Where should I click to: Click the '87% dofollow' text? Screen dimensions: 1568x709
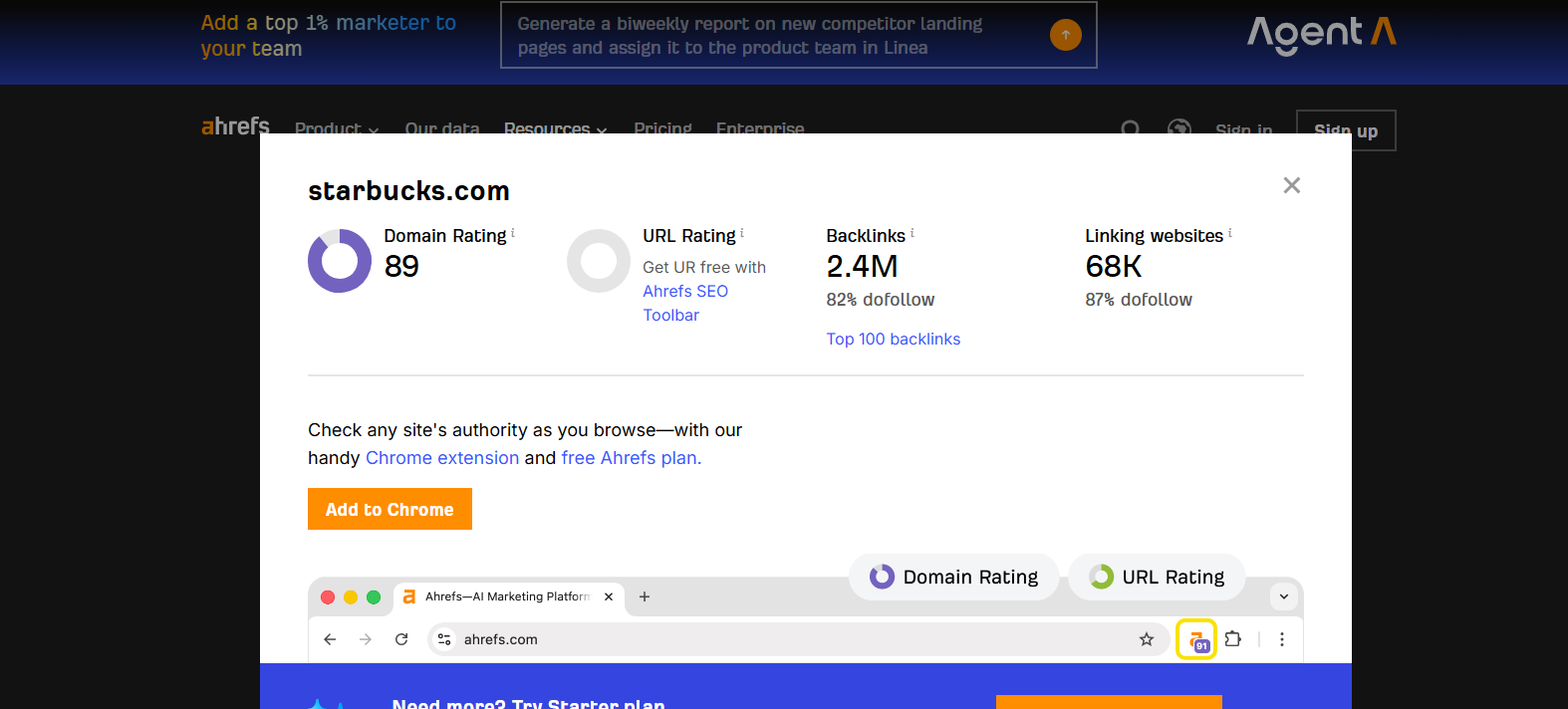click(x=1139, y=300)
